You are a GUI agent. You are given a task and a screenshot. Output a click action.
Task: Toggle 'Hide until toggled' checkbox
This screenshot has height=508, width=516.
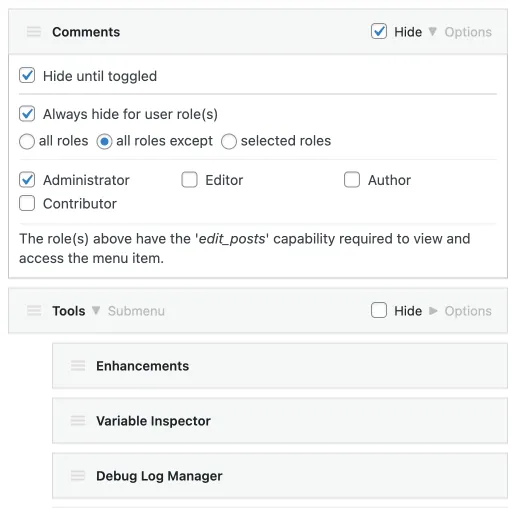[x=27, y=75]
